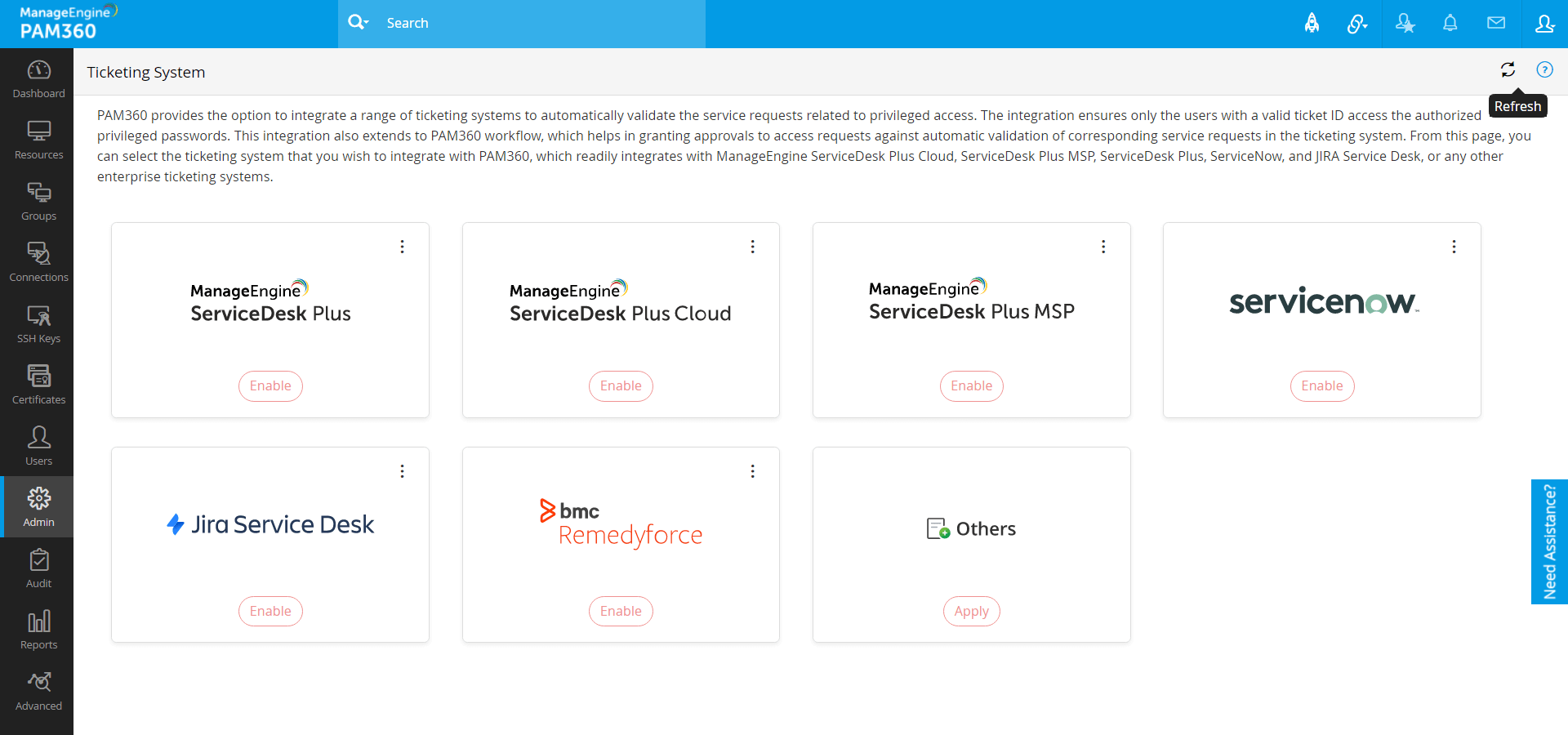Open Audit in the sidebar

point(38,569)
